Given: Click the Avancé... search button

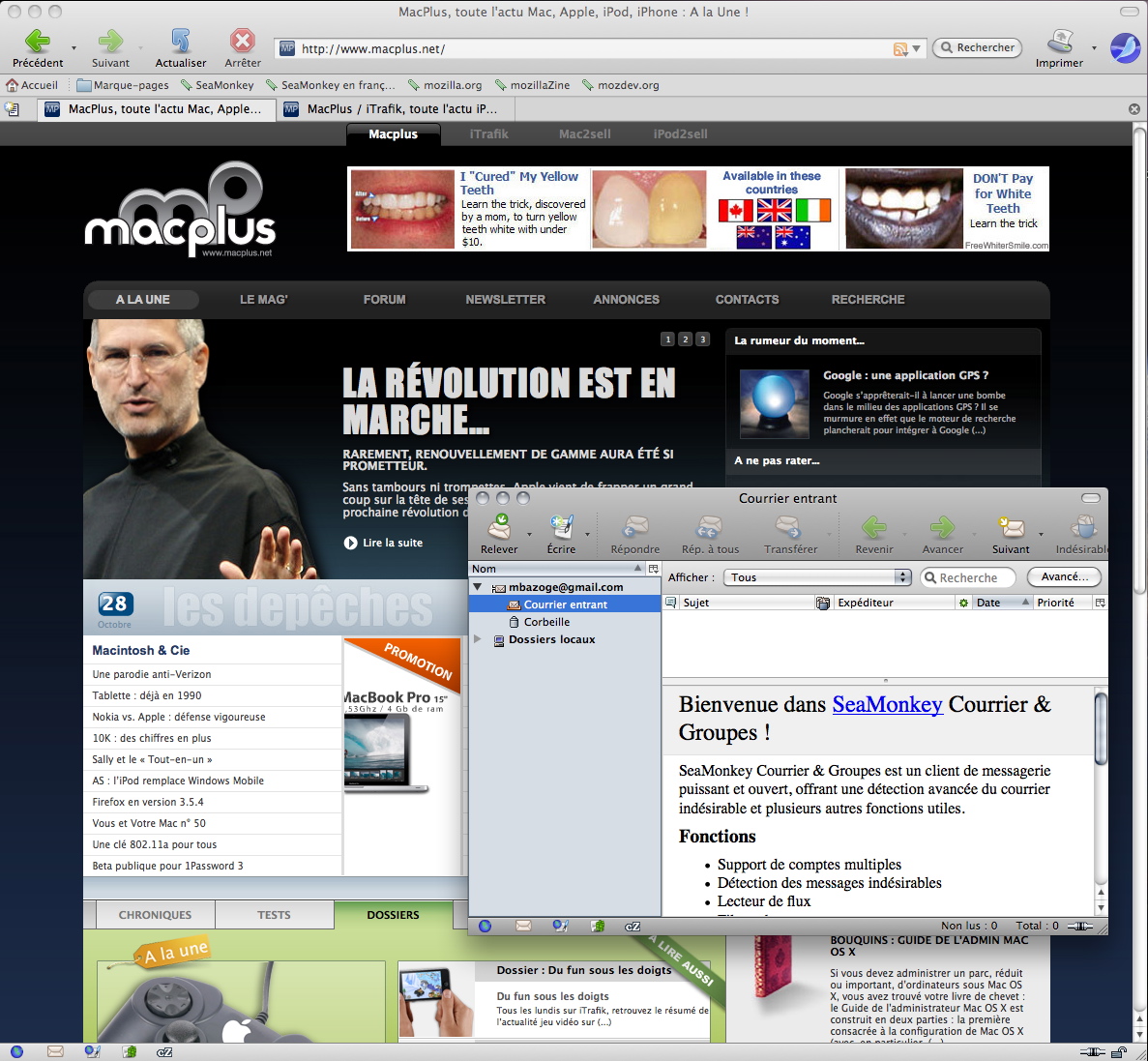Looking at the screenshot, I should pos(1064,577).
